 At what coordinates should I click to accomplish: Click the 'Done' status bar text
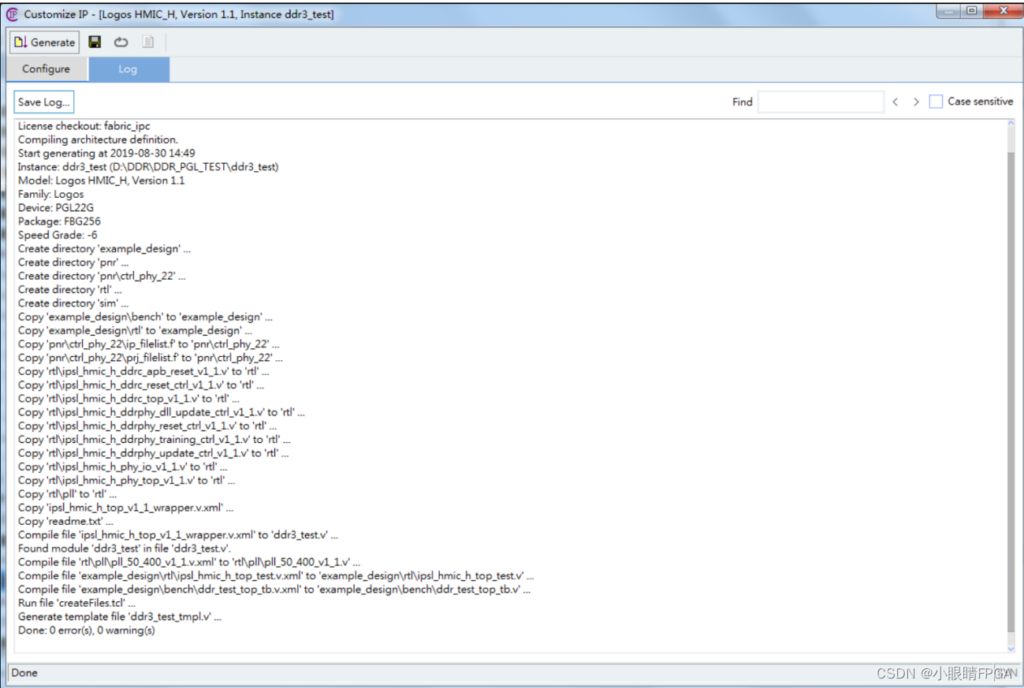tap(24, 673)
